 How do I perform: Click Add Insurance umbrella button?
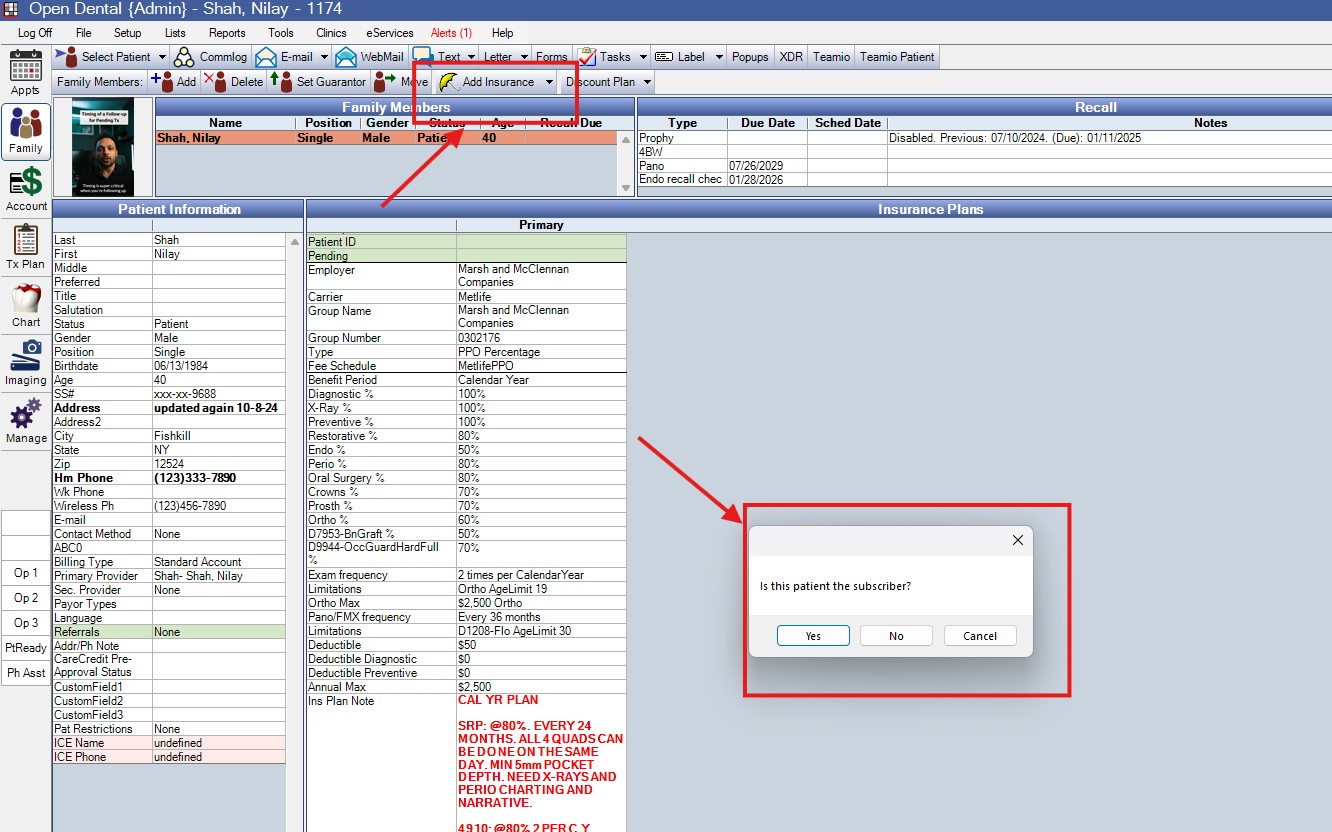click(x=487, y=82)
